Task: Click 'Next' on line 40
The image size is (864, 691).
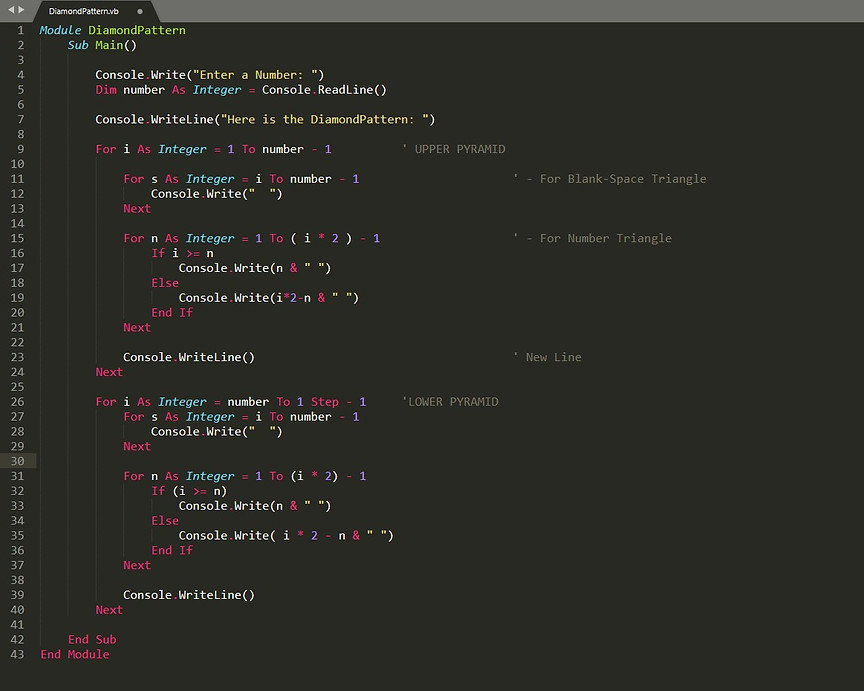Action: [x=109, y=611]
